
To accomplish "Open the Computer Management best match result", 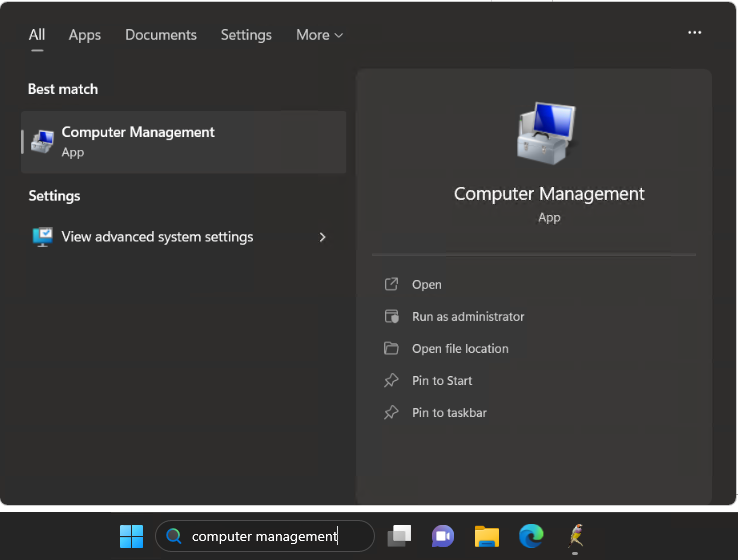I will click(x=184, y=142).
